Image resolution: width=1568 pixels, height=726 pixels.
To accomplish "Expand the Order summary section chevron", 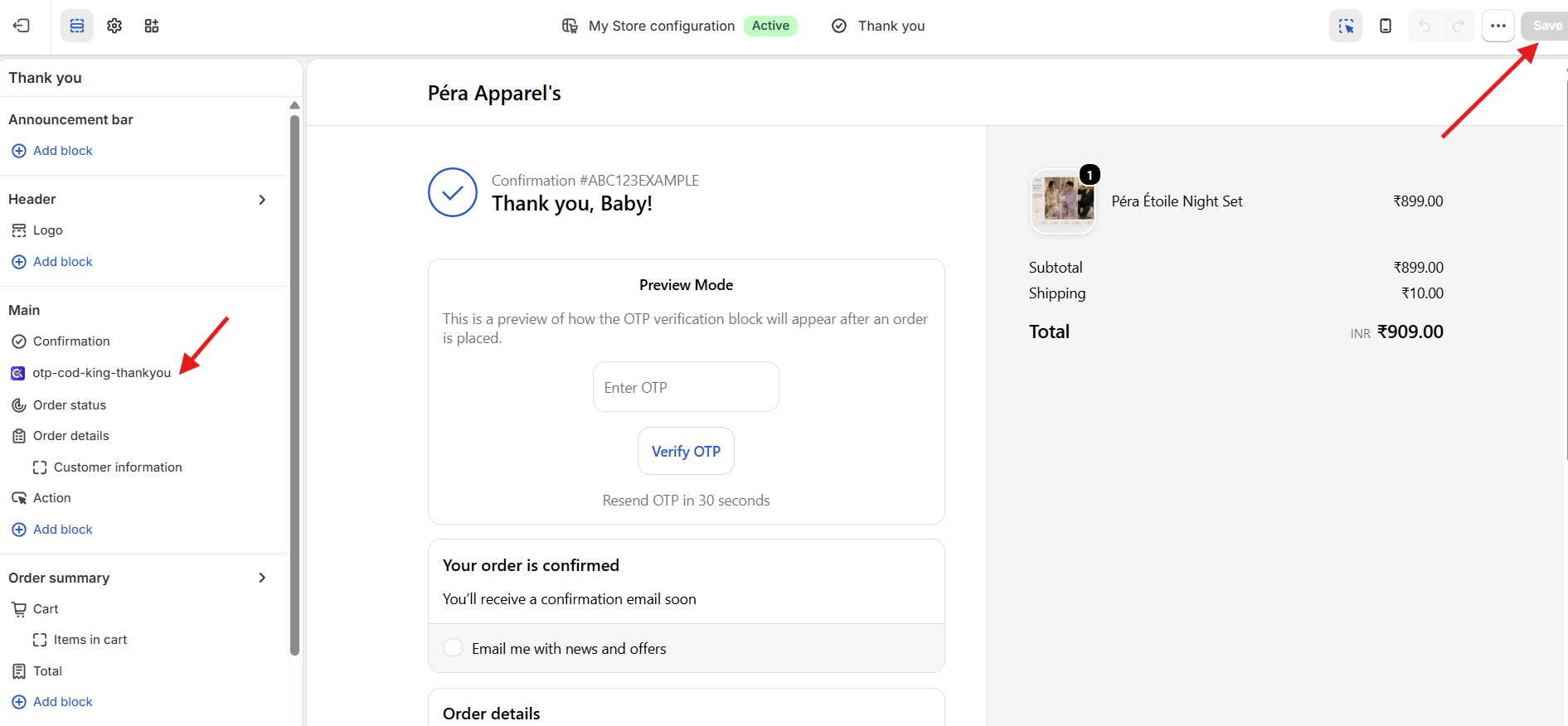I will coord(262,578).
